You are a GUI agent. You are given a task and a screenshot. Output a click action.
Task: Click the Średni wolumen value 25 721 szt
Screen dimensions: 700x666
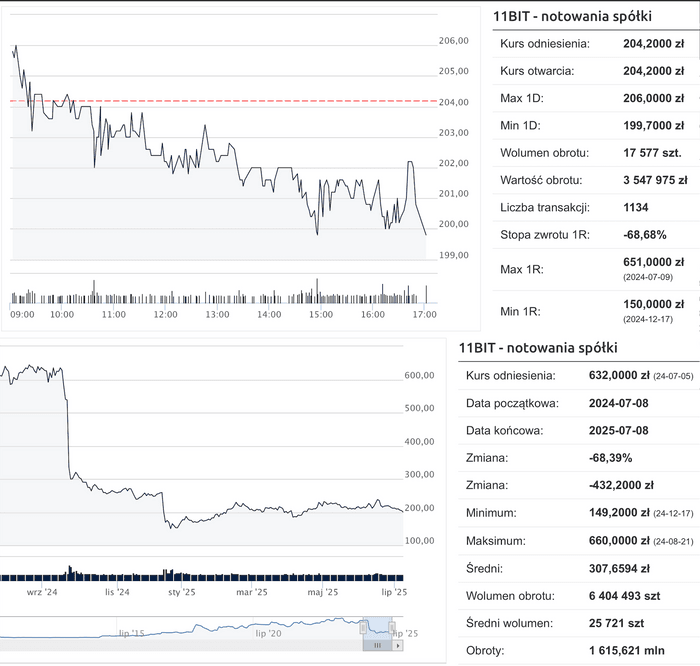617,623
